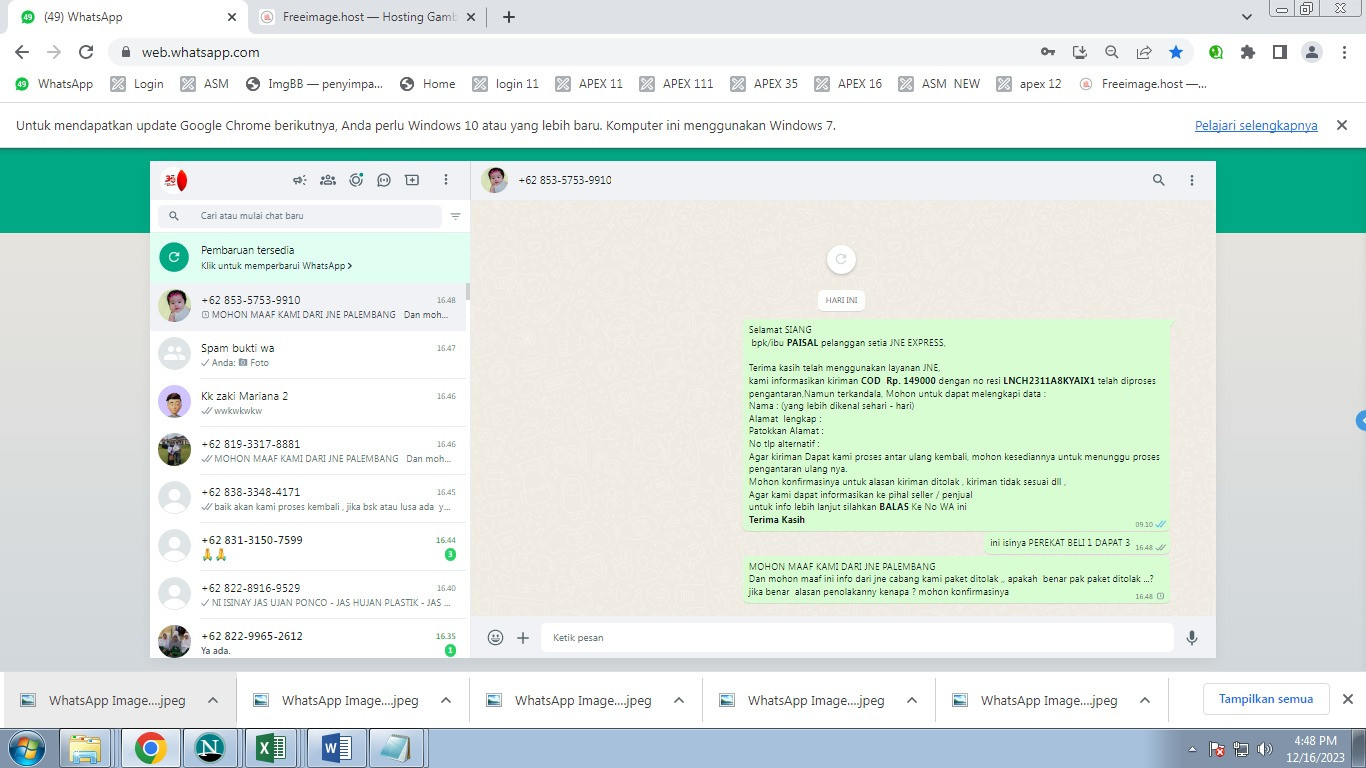The width and height of the screenshot is (1366, 768).
Task: Dismiss the Chrome update notice bar
Action: 1342,125
